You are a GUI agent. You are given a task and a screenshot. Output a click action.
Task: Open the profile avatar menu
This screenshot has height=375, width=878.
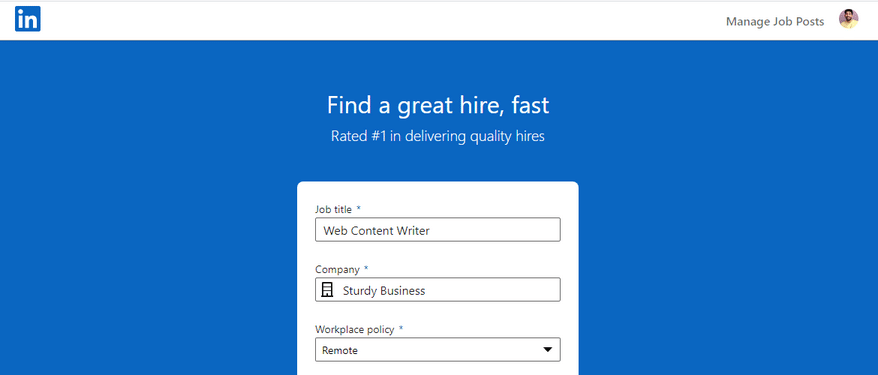point(848,19)
